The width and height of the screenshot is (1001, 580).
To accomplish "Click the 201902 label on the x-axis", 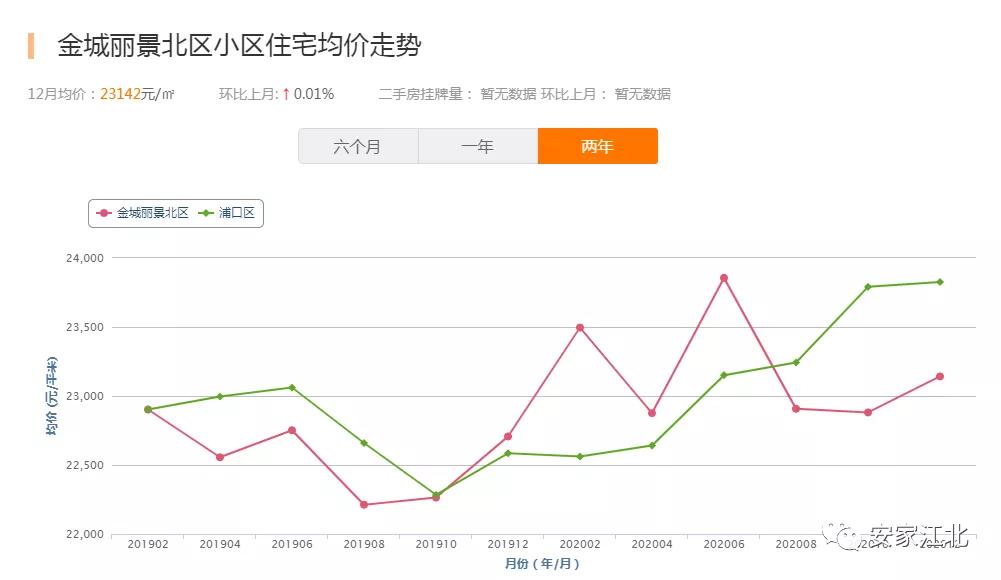I will (147, 543).
